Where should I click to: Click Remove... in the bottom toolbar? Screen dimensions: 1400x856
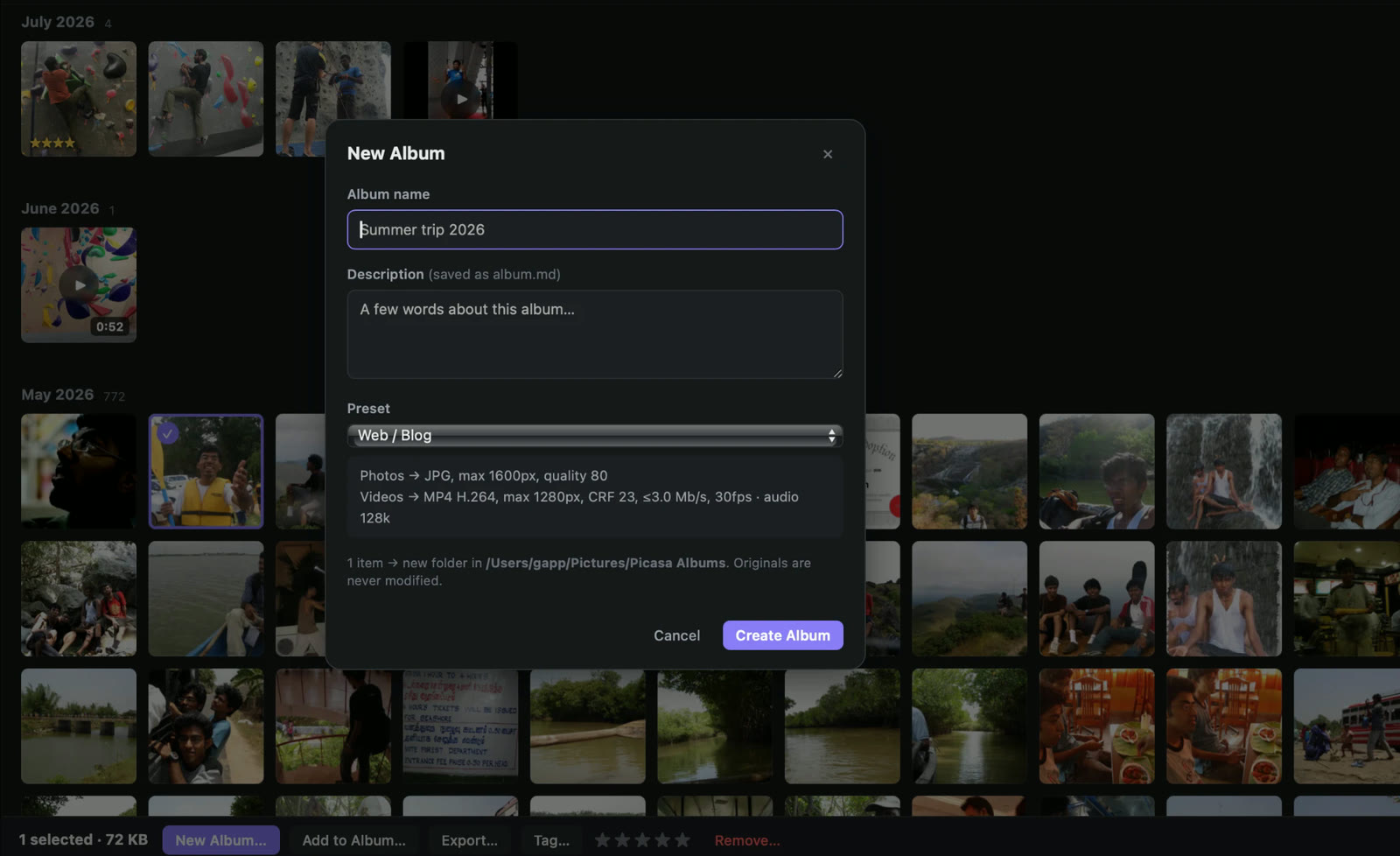(x=747, y=840)
